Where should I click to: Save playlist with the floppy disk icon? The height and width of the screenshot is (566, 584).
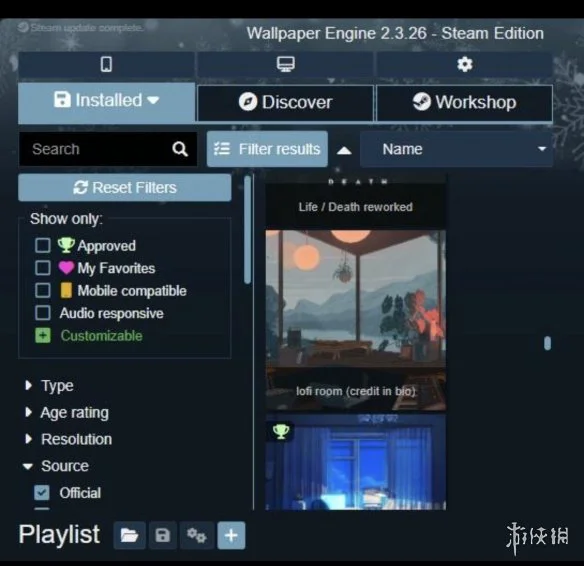(162, 535)
